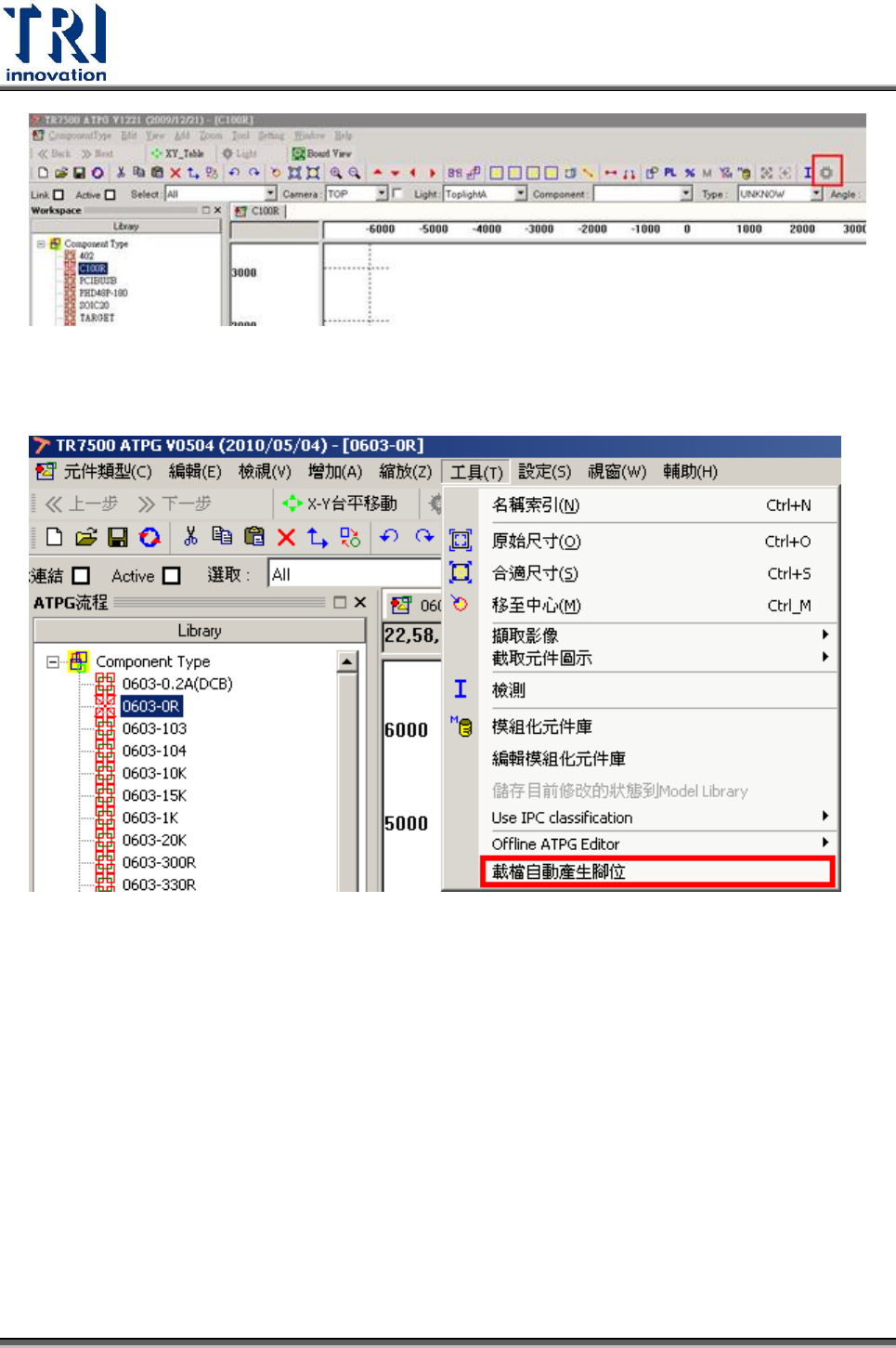Click the Component Type tree icon in lower Library
This screenshot has width=896, height=1348.
[x=78, y=661]
